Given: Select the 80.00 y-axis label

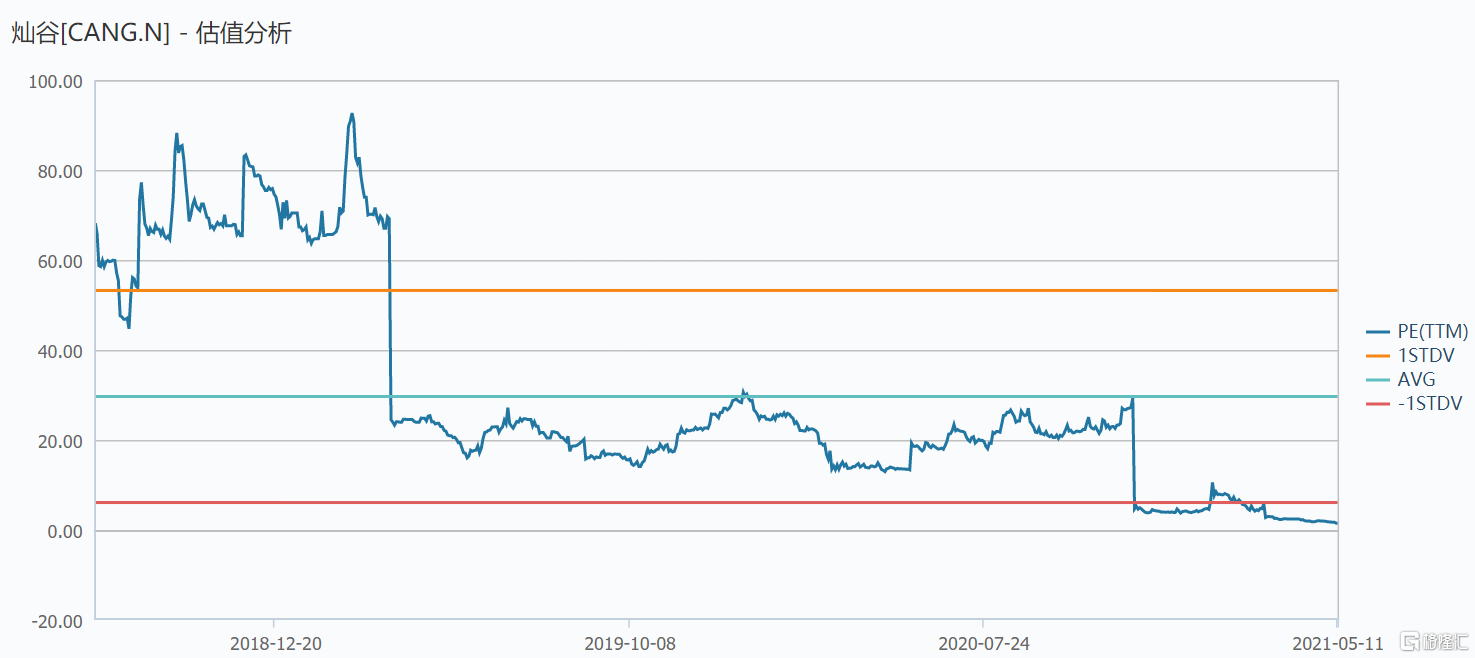Looking at the screenshot, I should point(60,171).
